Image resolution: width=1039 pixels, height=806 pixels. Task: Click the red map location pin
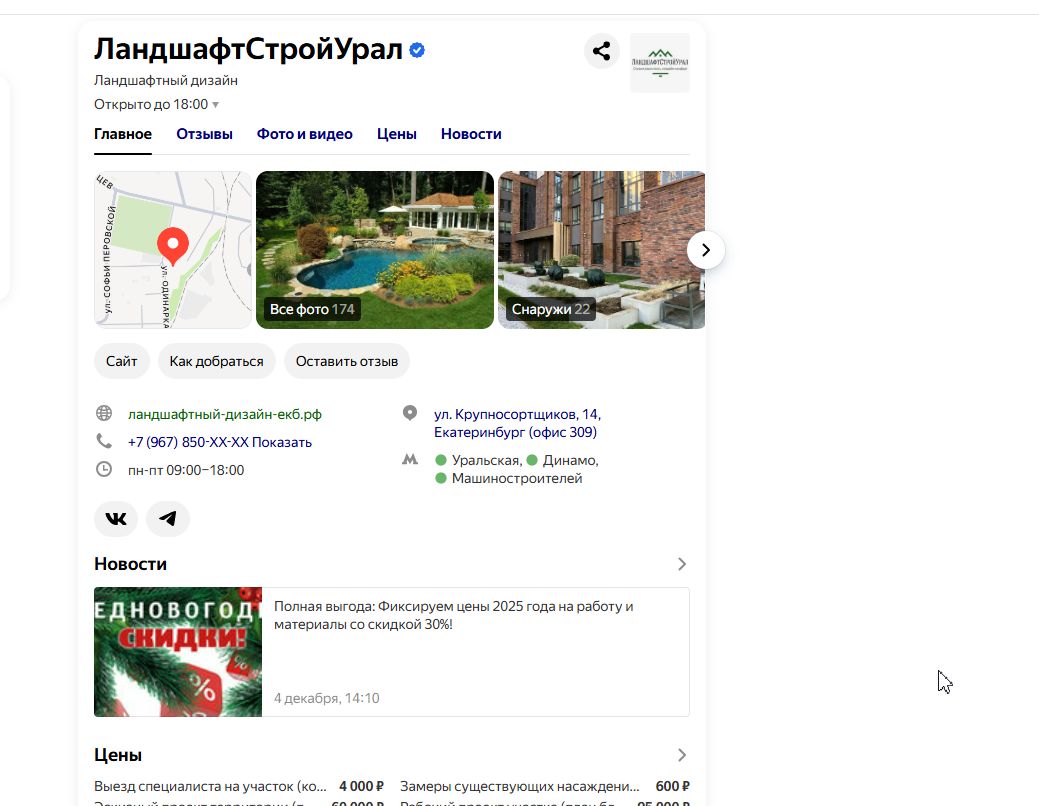pos(173,245)
